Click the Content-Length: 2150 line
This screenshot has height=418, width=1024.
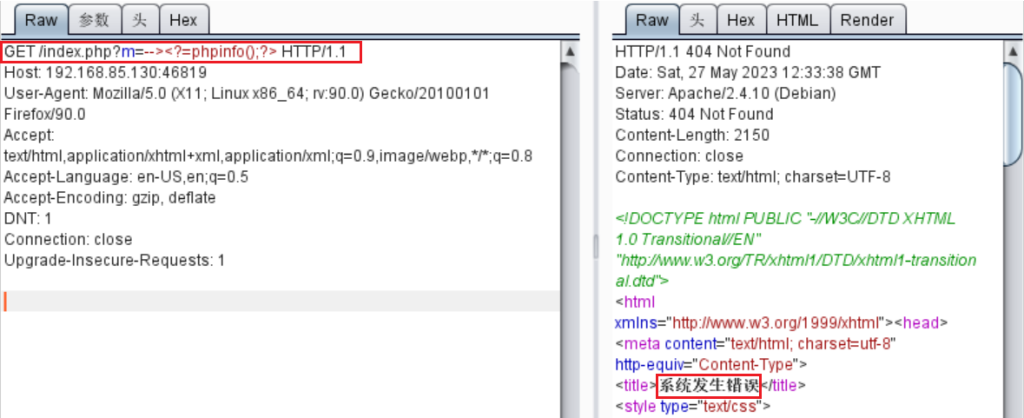(692, 135)
